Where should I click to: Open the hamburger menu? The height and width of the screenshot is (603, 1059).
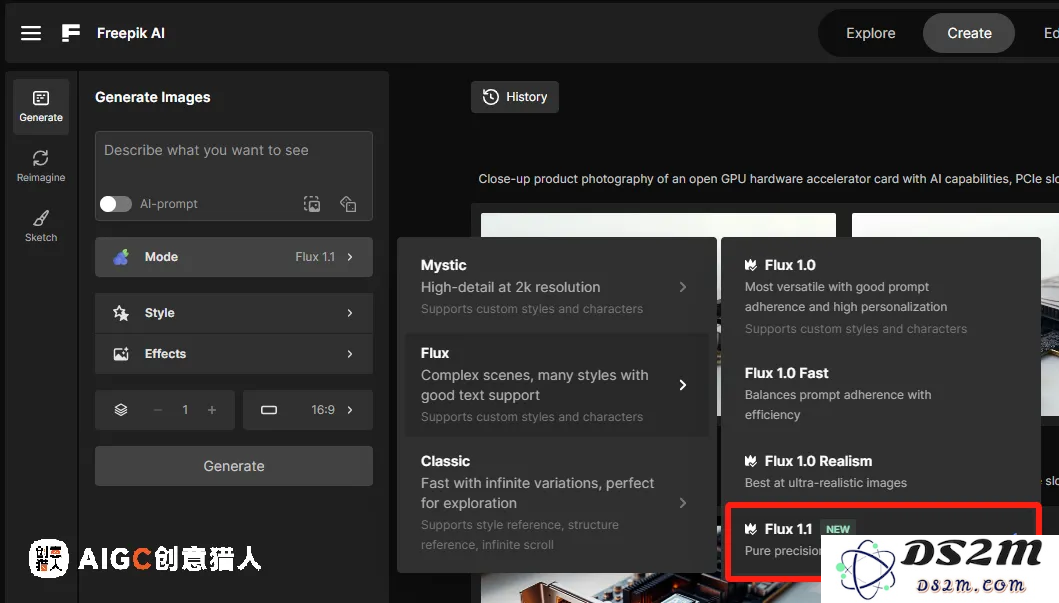coord(30,33)
